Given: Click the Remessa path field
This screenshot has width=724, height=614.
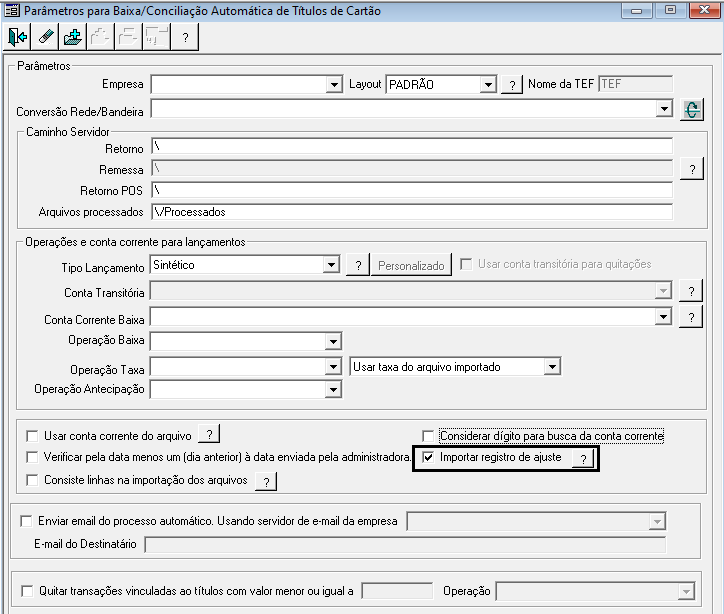Looking at the screenshot, I should (x=412, y=168).
